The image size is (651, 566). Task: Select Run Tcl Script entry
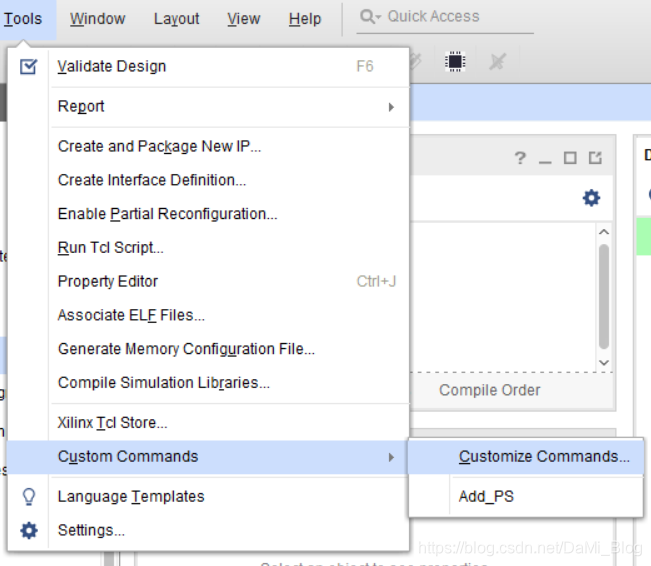[229, 247]
